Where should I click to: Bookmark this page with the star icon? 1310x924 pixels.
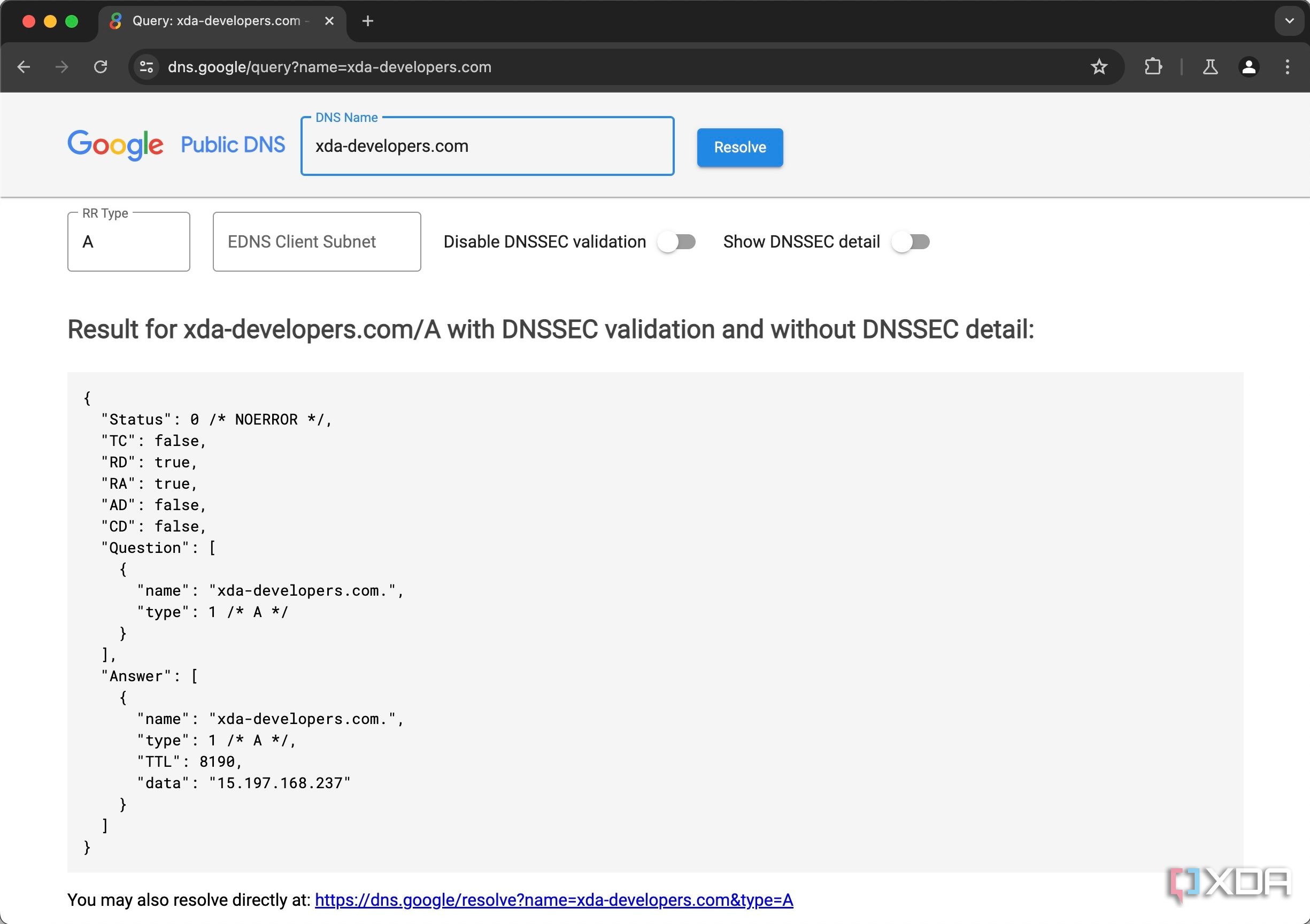point(1099,67)
